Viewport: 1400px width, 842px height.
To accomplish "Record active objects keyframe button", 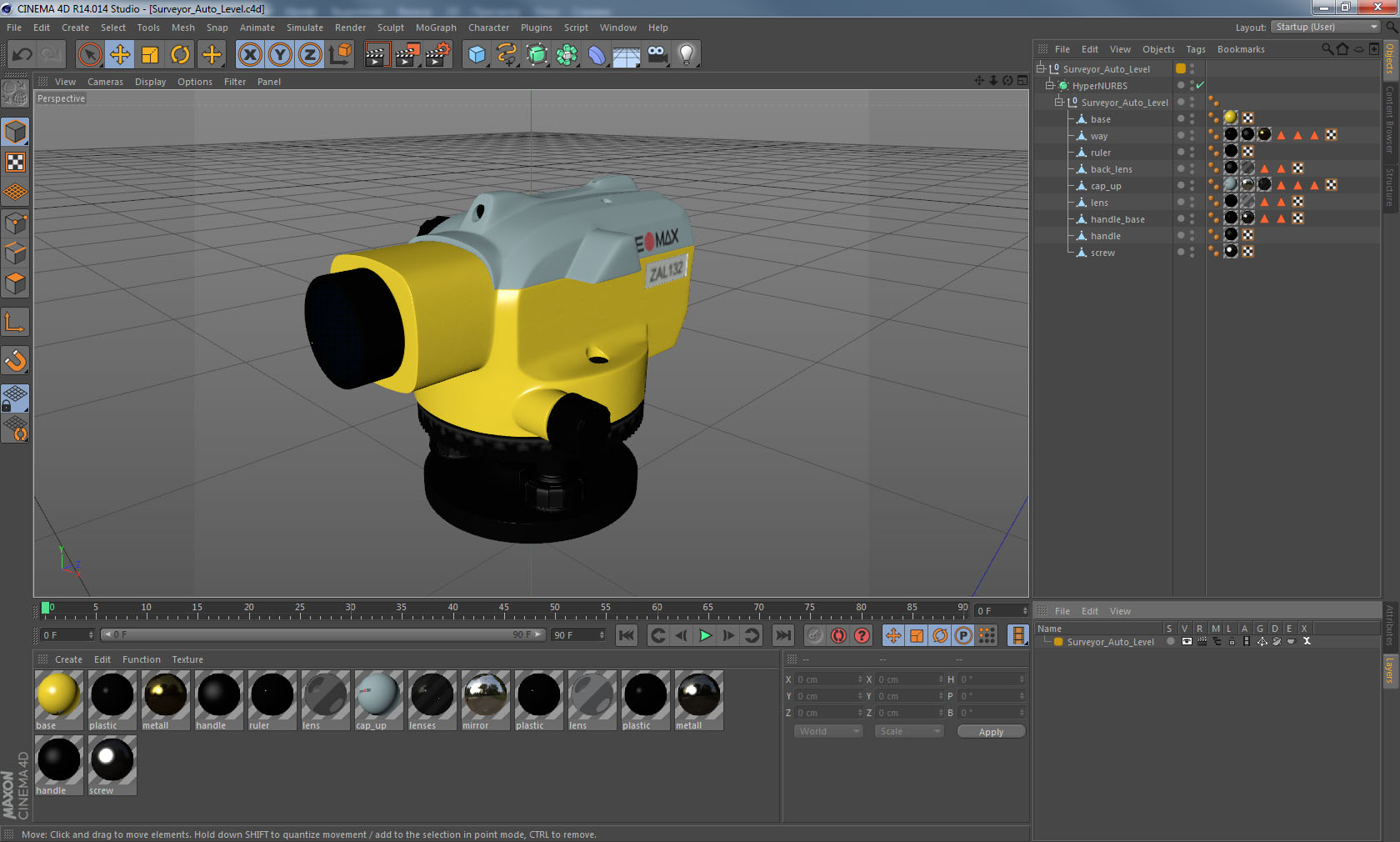I will click(815, 635).
